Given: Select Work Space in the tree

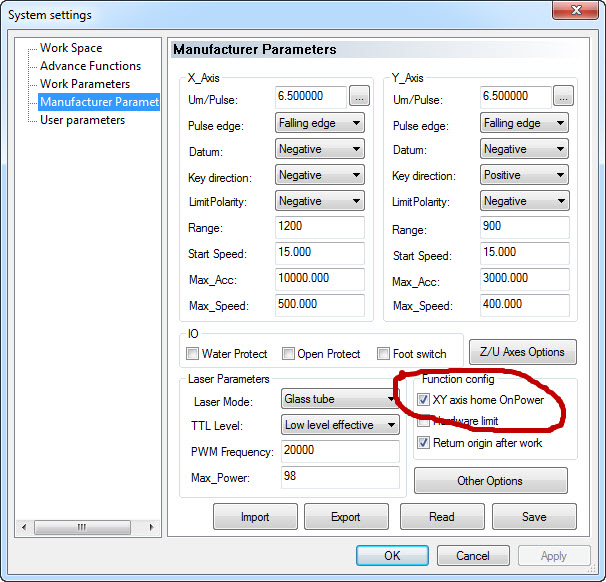Looking at the screenshot, I should [x=70, y=48].
